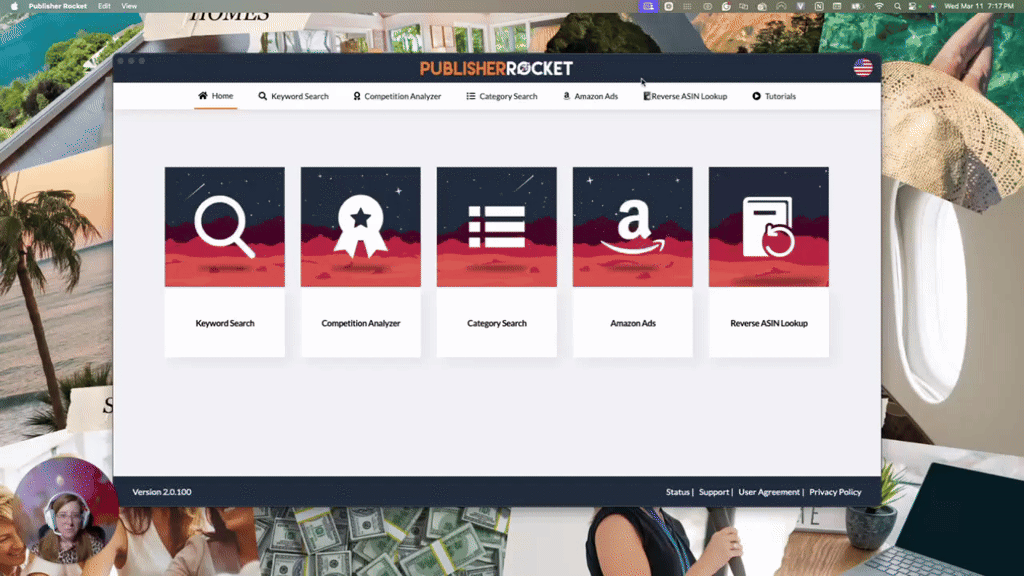Switch to the Home tab

click(216, 96)
